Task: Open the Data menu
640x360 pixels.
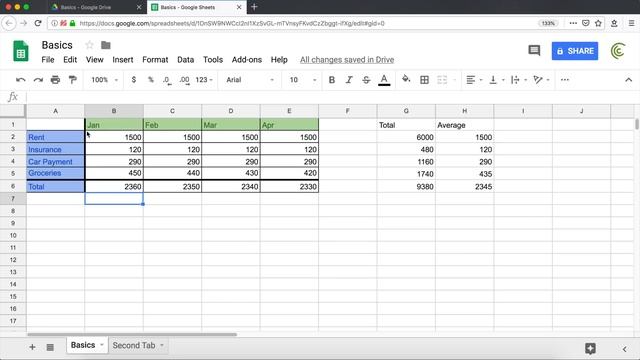Action: 185,60
